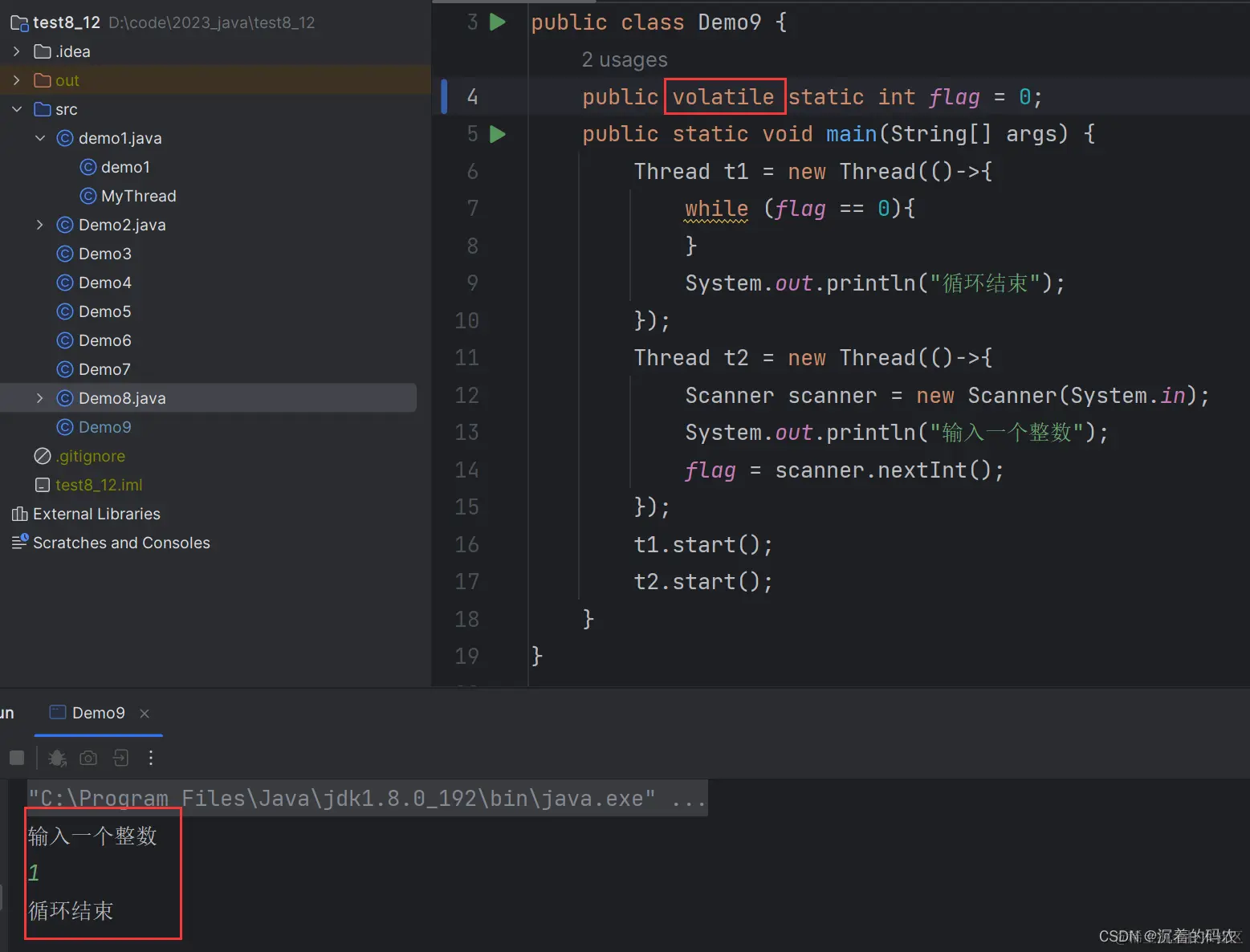Open the Demo5 class
Screen dimensions: 1250x952
point(104,311)
